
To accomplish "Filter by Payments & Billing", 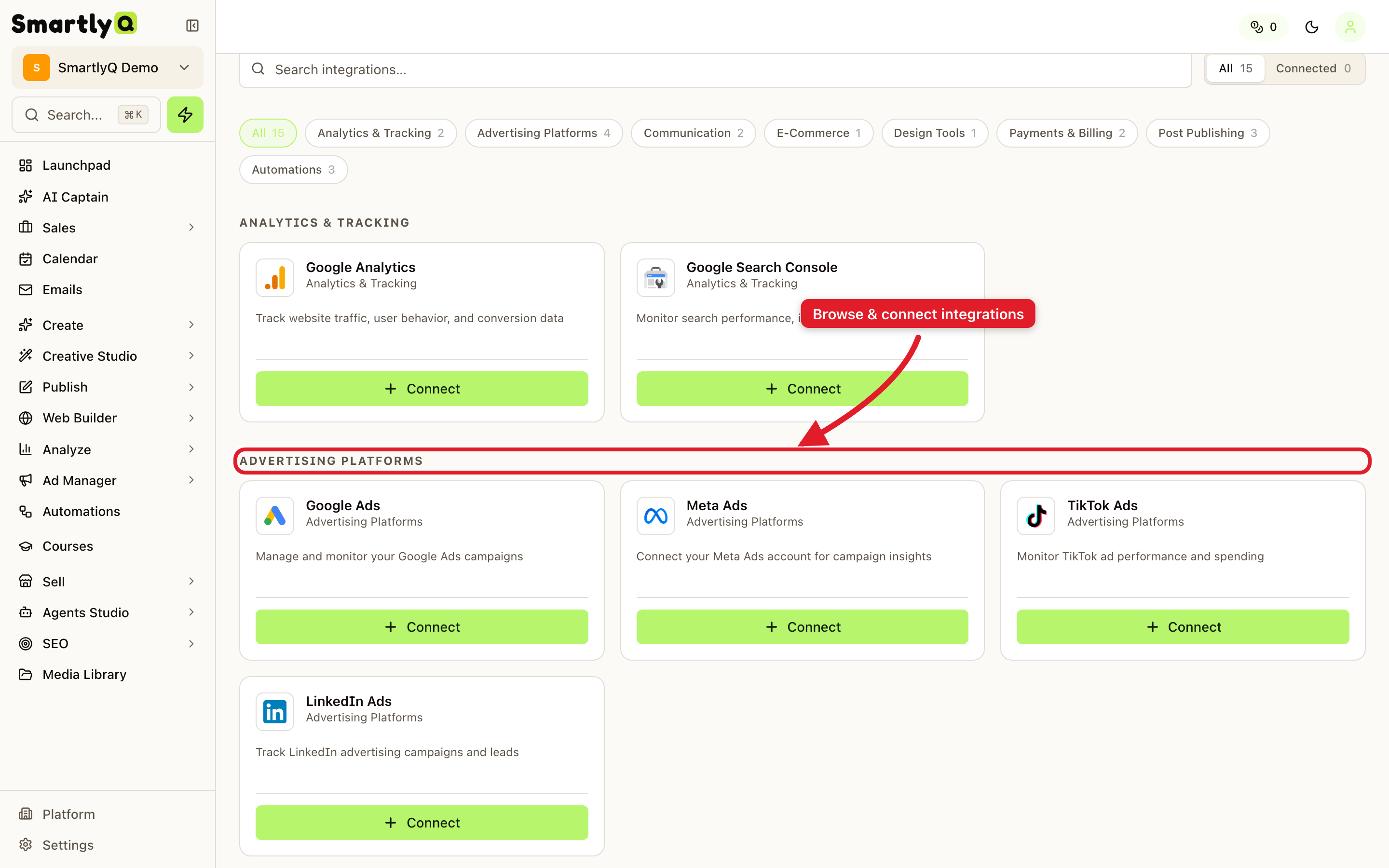I will click(x=1067, y=133).
